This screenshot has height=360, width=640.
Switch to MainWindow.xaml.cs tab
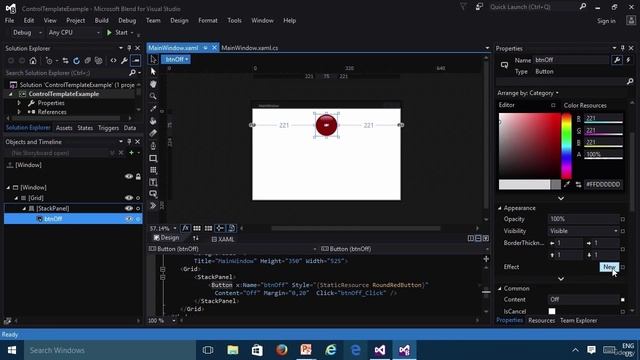click(249, 48)
